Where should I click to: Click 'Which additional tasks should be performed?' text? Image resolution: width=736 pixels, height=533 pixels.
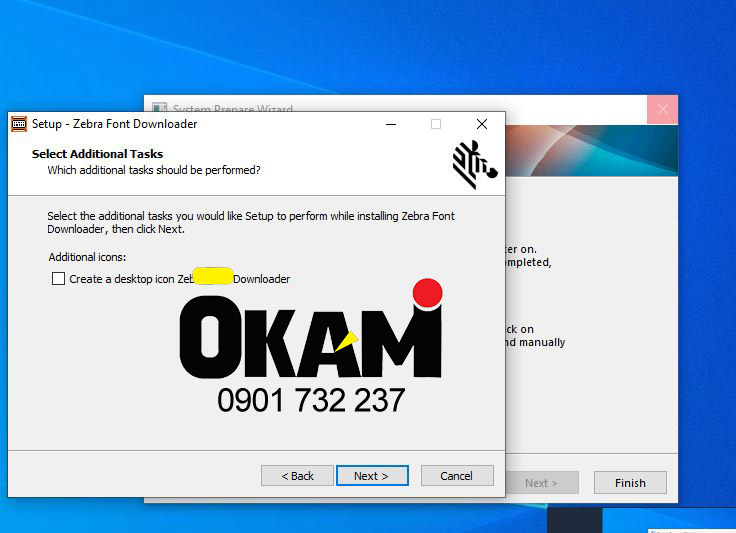[154, 170]
